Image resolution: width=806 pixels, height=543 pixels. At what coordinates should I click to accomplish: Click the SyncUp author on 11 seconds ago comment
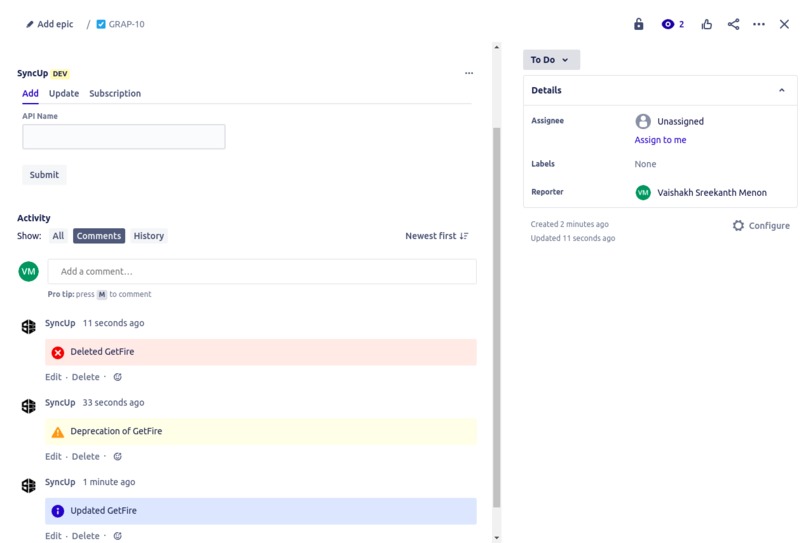60,323
